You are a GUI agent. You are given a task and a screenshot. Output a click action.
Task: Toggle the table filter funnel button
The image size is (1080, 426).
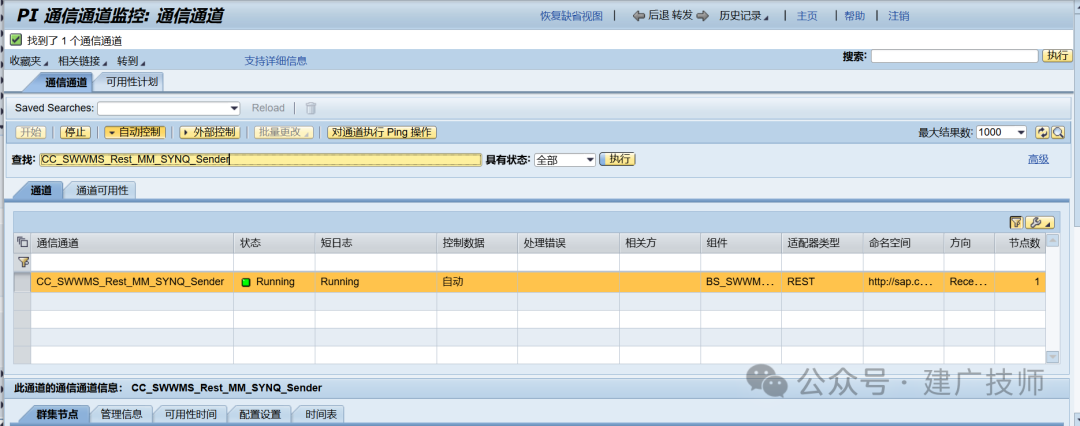[x=1015, y=222]
